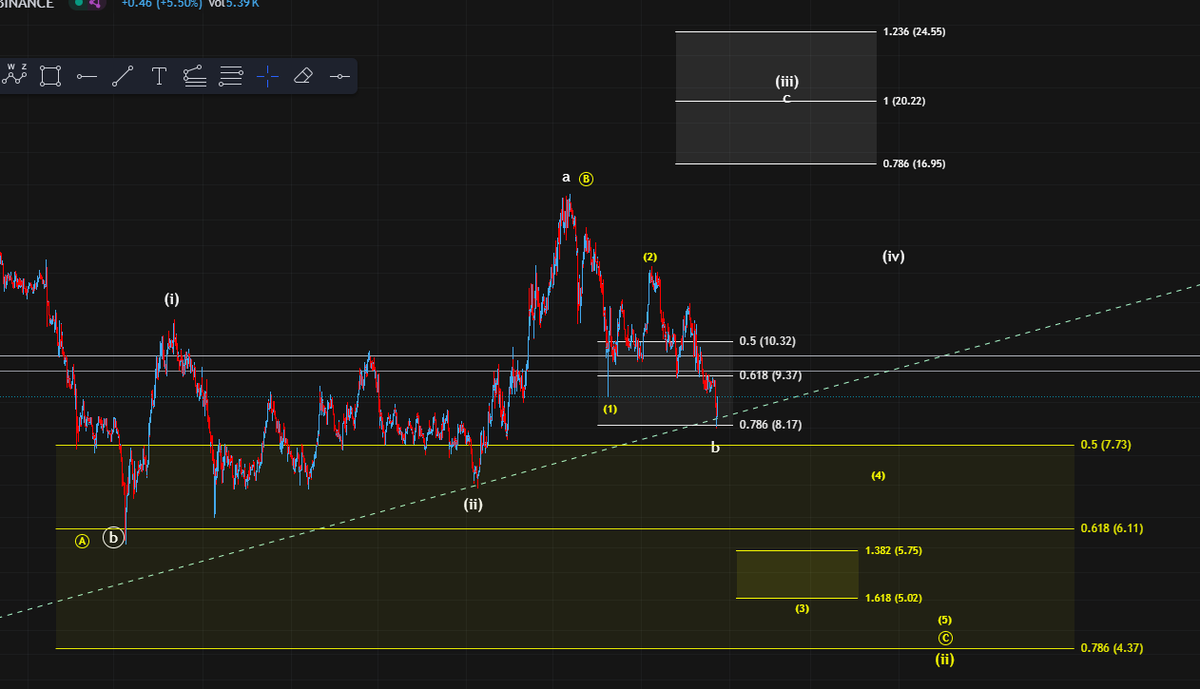Viewport: 1200px width, 689px height.
Task: Select the horizontal line tool
Action: click(x=340, y=76)
